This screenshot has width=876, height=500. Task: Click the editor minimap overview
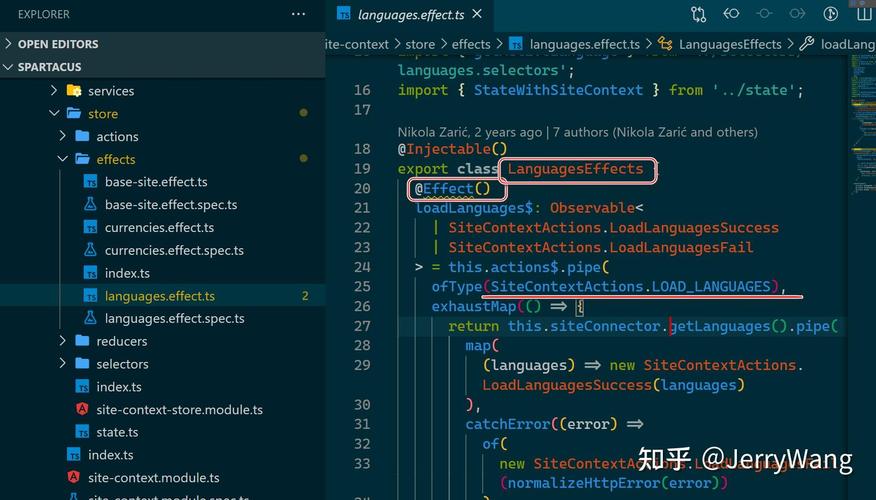tap(863, 126)
